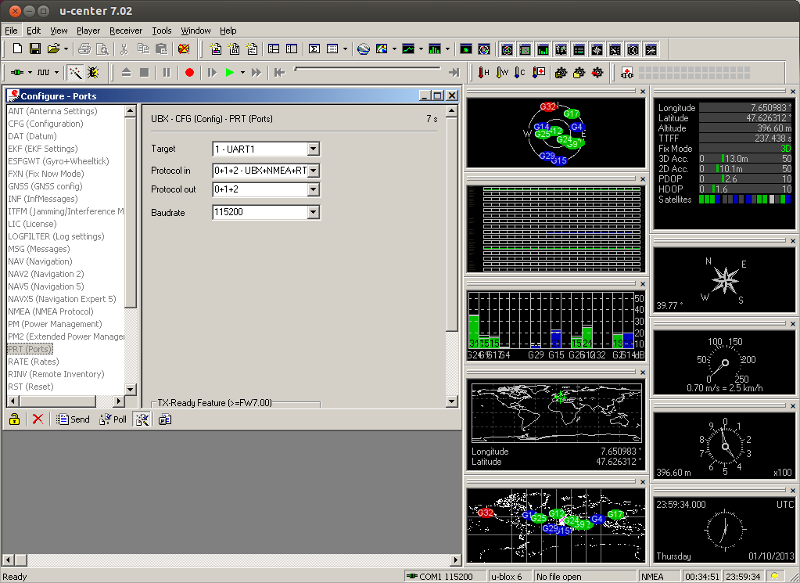
Task: Click the green play button
Action: pos(230,72)
